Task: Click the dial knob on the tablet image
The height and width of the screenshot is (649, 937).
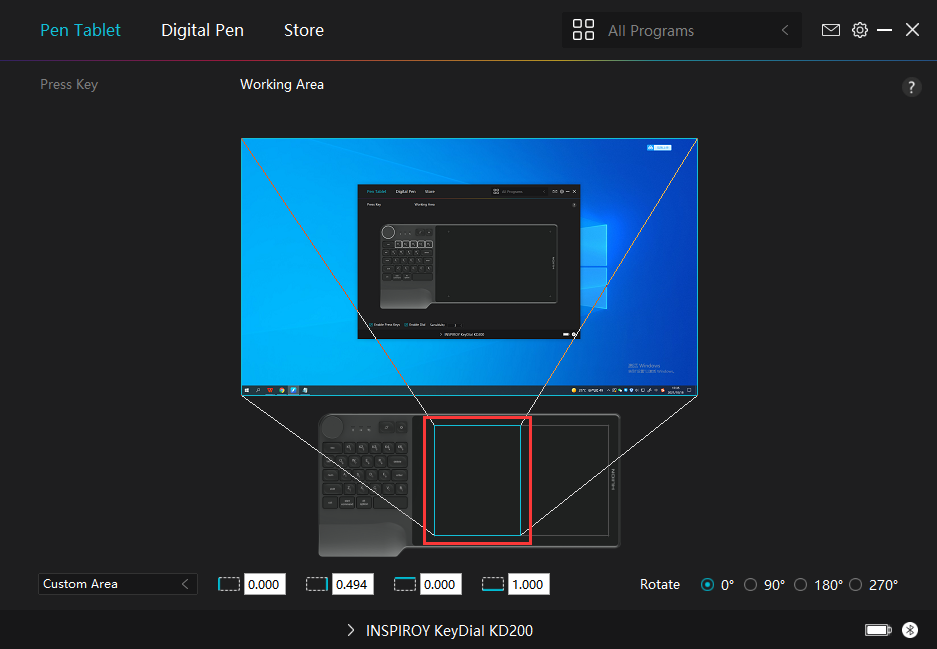Action: point(332,427)
